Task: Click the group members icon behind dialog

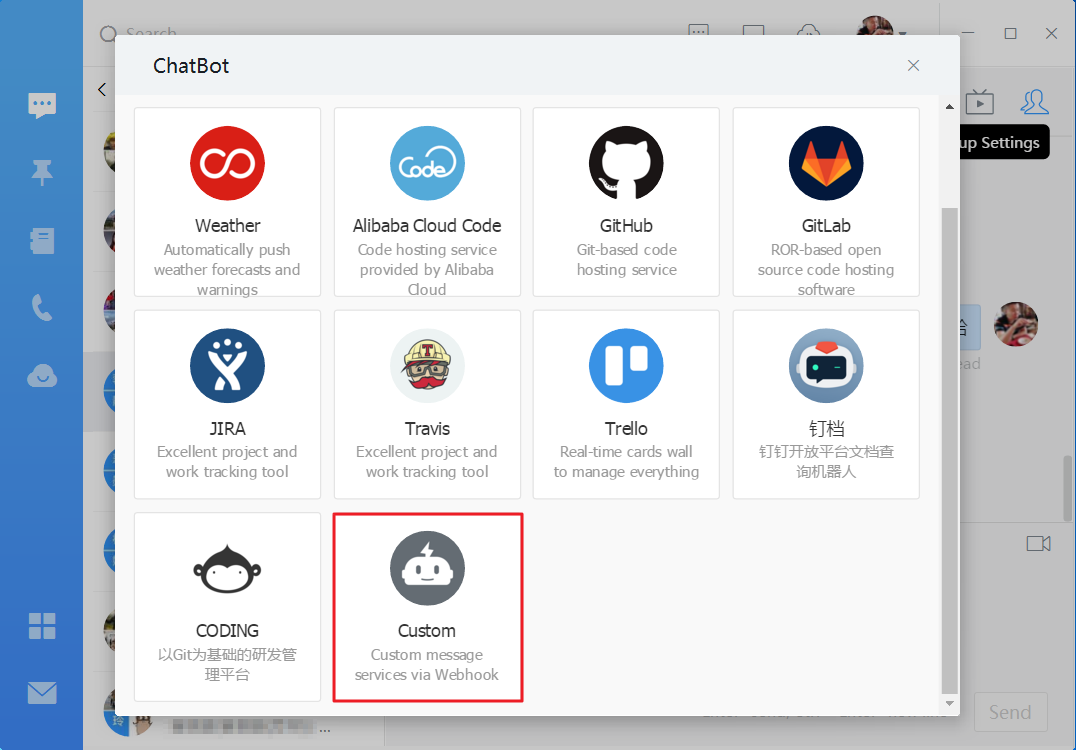Action: coord(1034,102)
